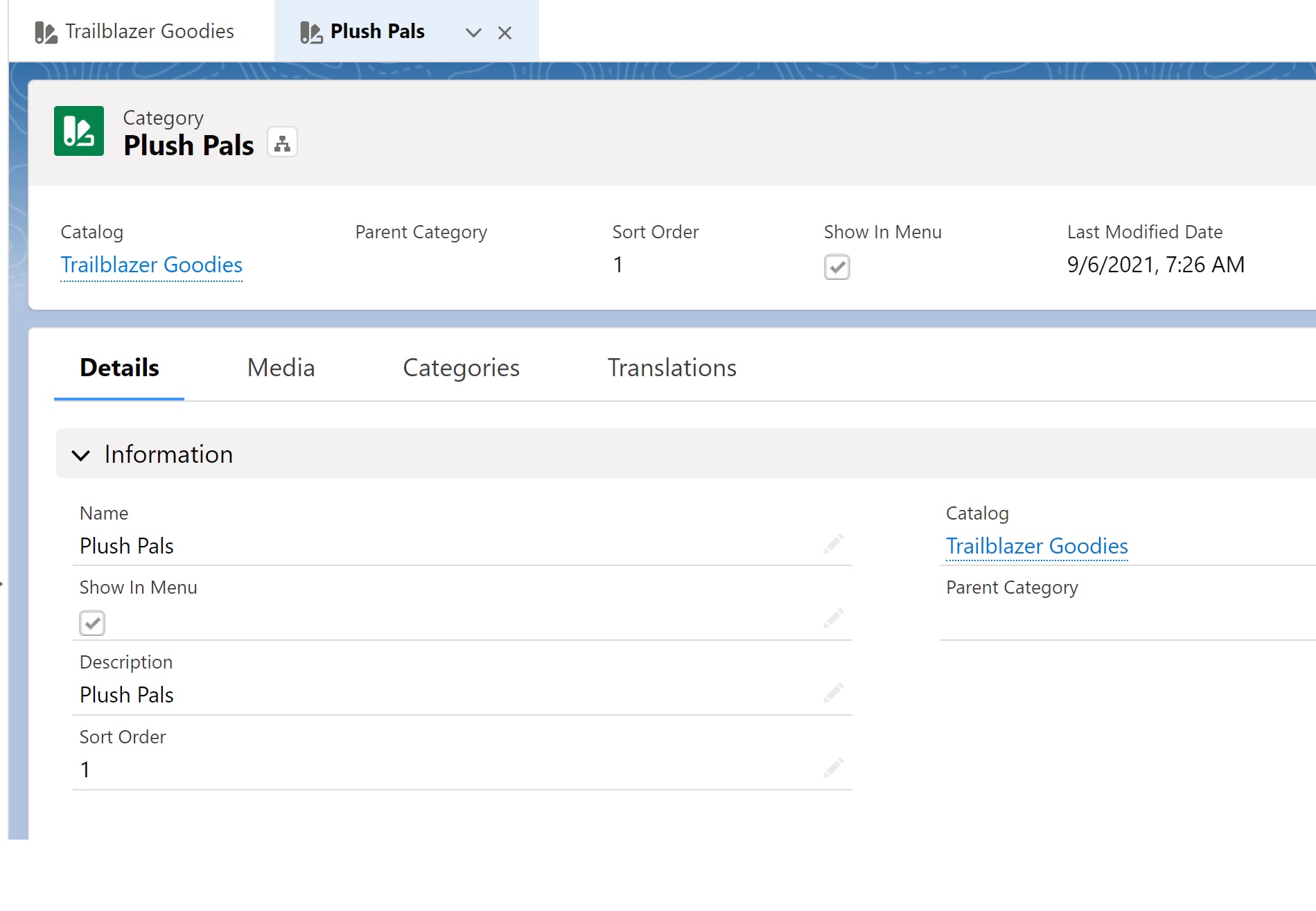
Task: Click the green Category icon beside Plush Pals
Action: point(79,131)
